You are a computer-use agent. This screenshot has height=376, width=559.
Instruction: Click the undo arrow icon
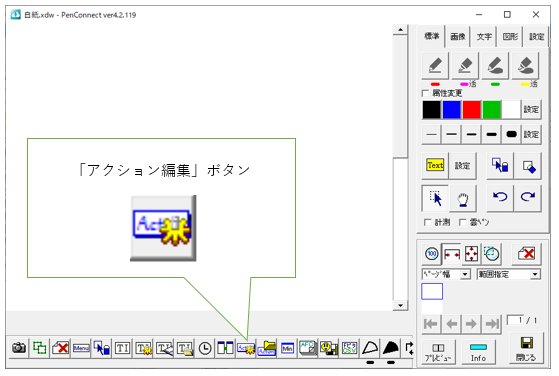[500, 197]
